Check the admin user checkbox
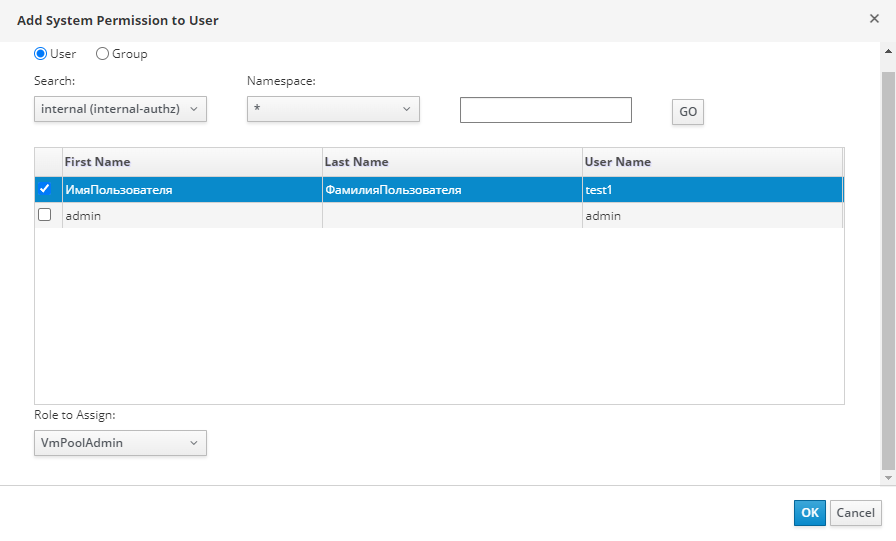 44,215
